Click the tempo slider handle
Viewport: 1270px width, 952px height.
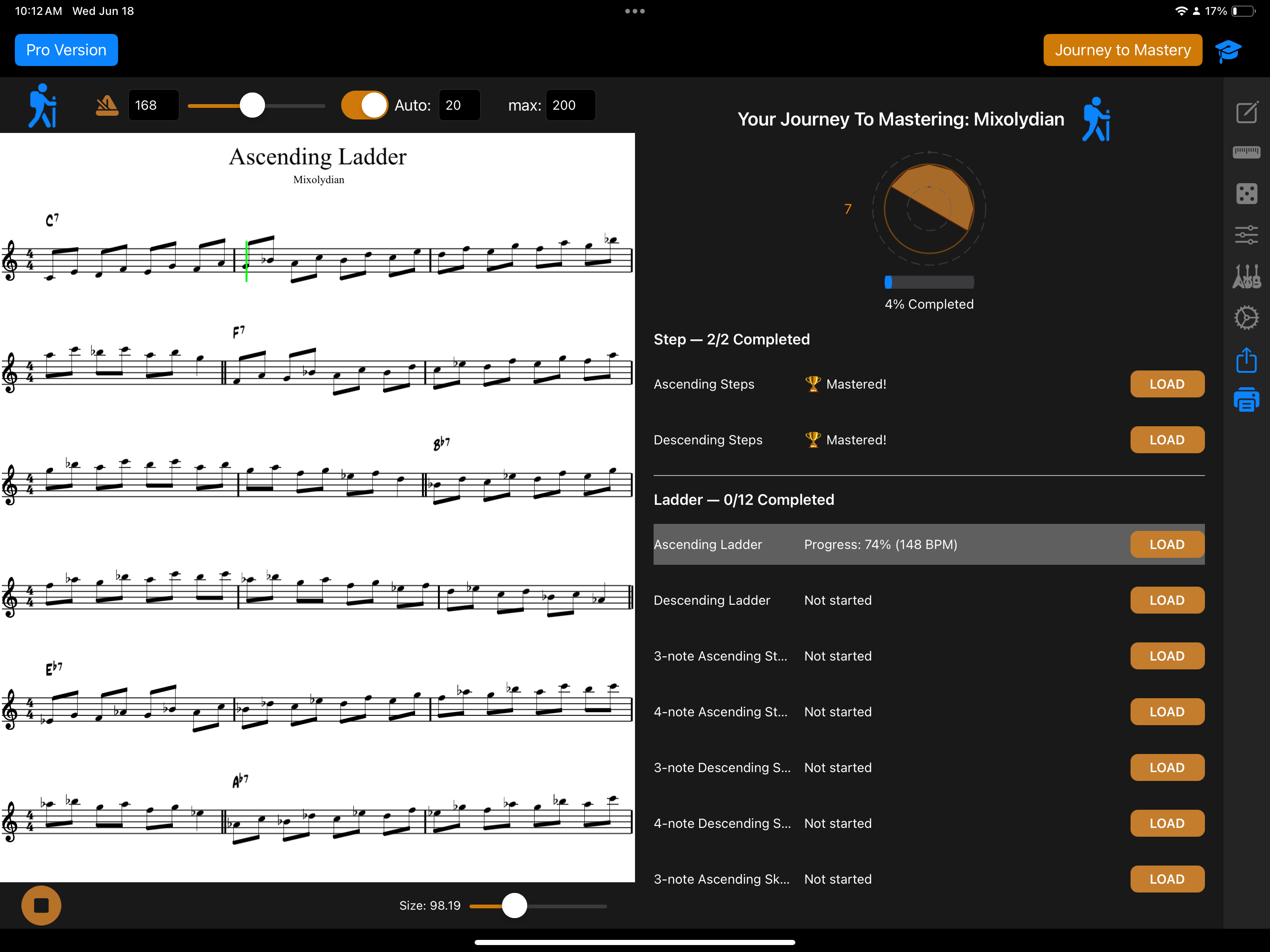pos(252,105)
